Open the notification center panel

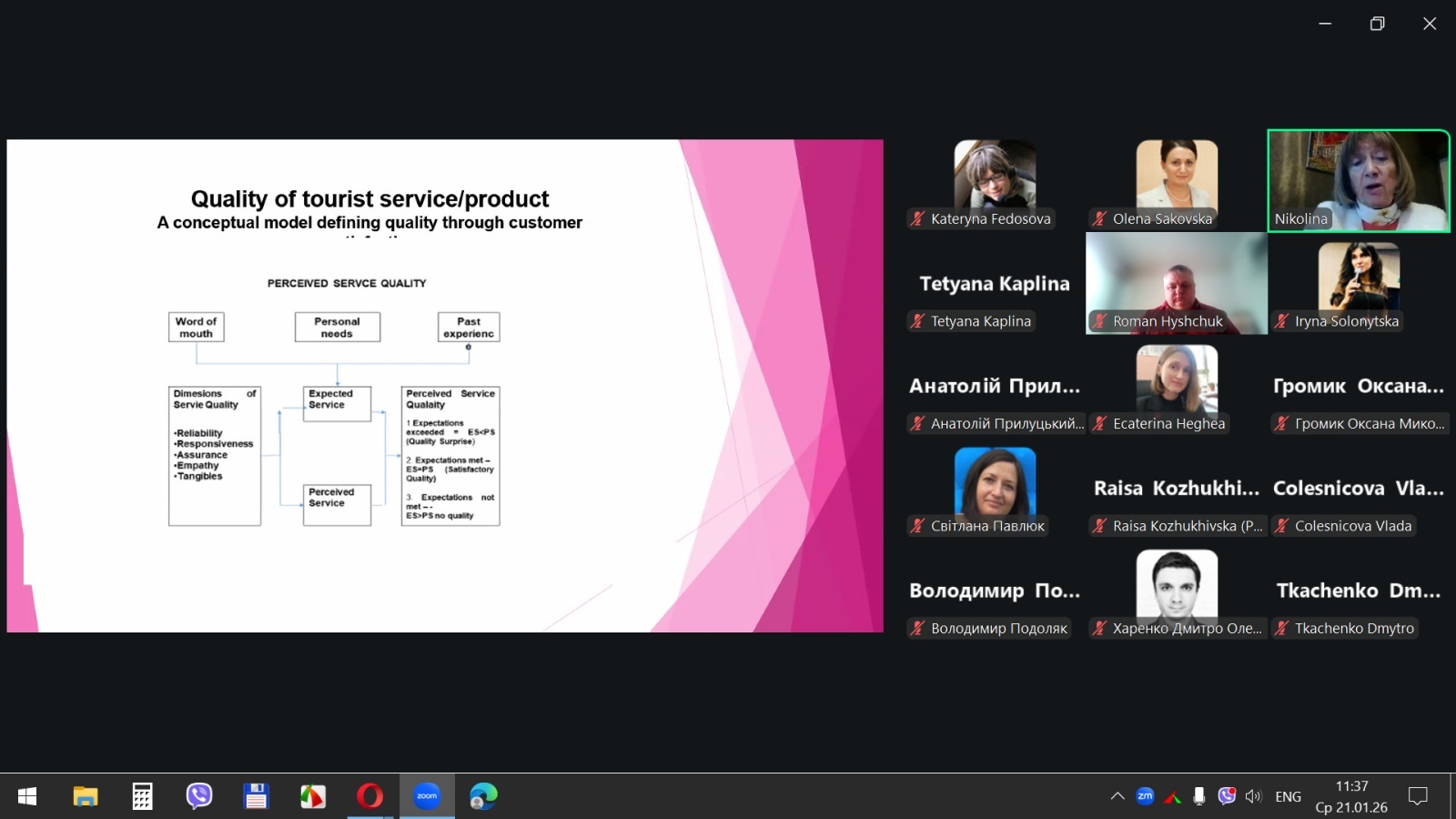(x=1418, y=796)
